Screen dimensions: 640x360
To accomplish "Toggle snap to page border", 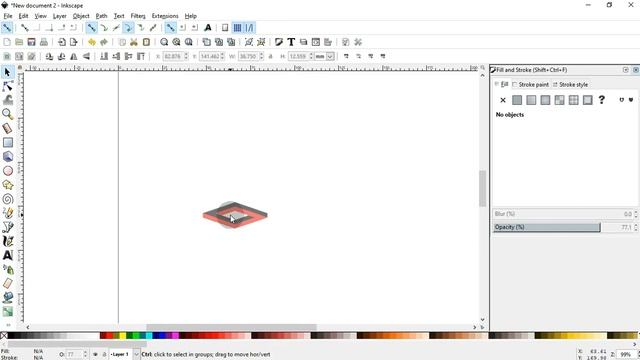I will (225, 28).
